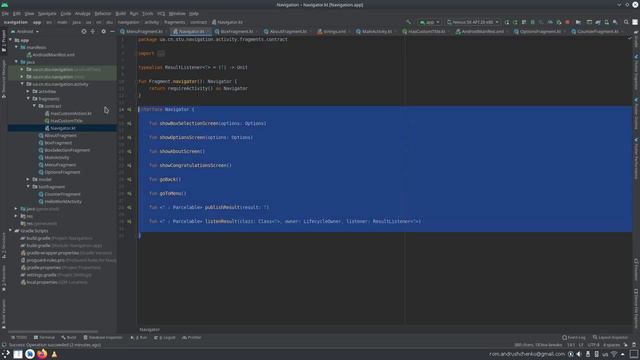Expand the model package node
This screenshot has height=360, width=640.
click(29, 179)
